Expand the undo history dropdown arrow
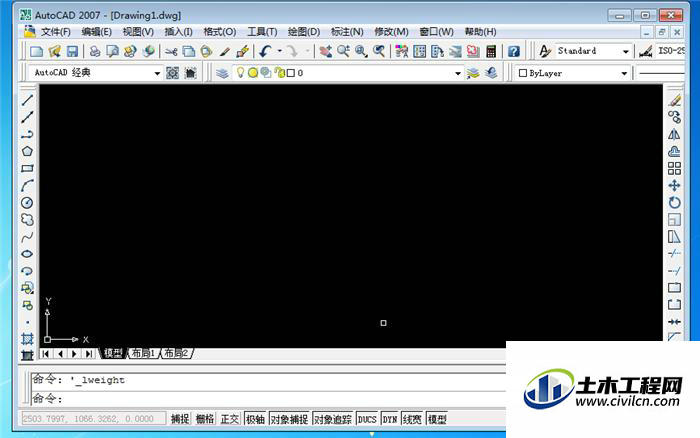This screenshot has height=438, width=700. point(280,51)
